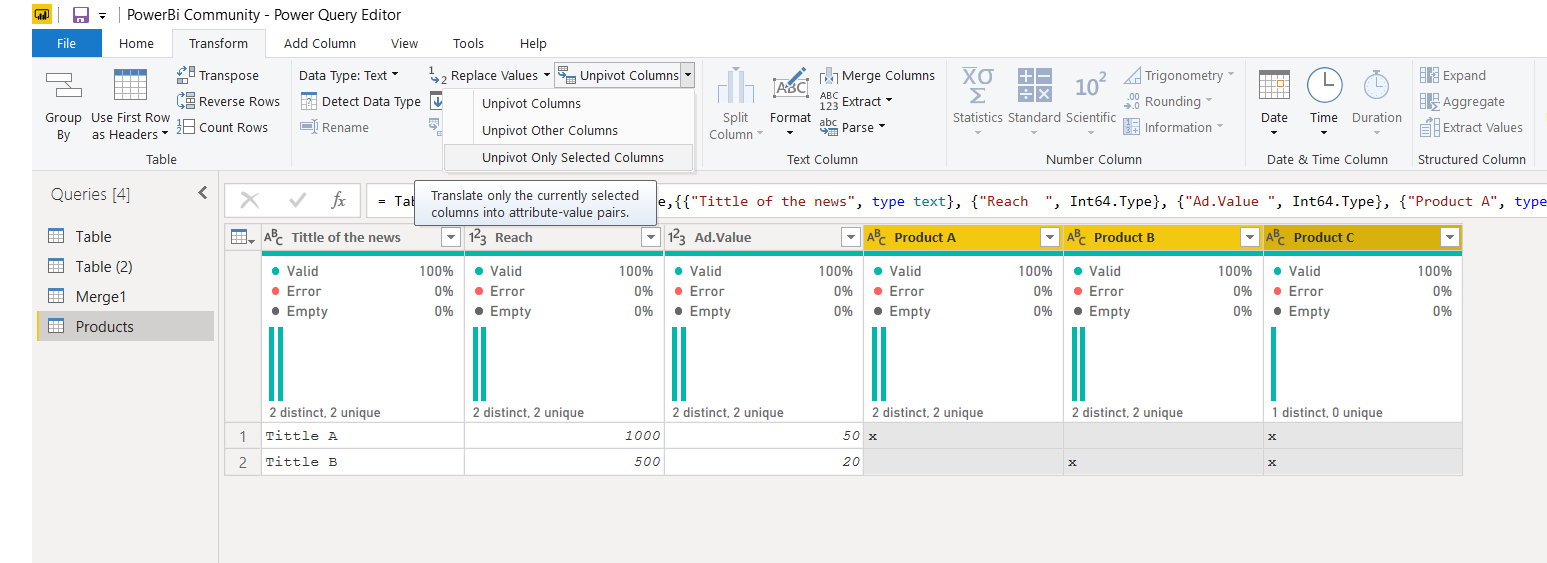Open the Ad.Value column filter dropdown
This screenshot has width=1547, height=563.
[x=851, y=237]
